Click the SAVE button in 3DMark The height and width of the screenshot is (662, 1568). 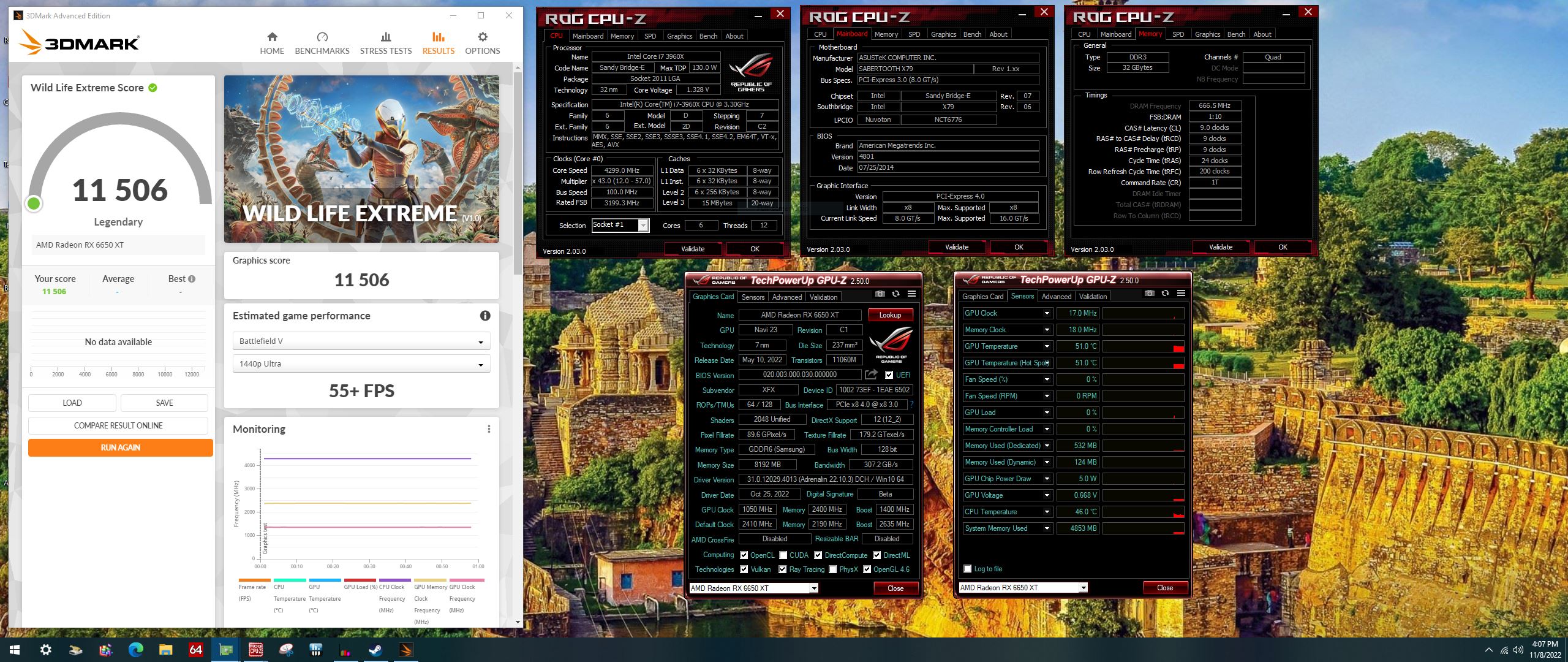pyautogui.click(x=164, y=403)
